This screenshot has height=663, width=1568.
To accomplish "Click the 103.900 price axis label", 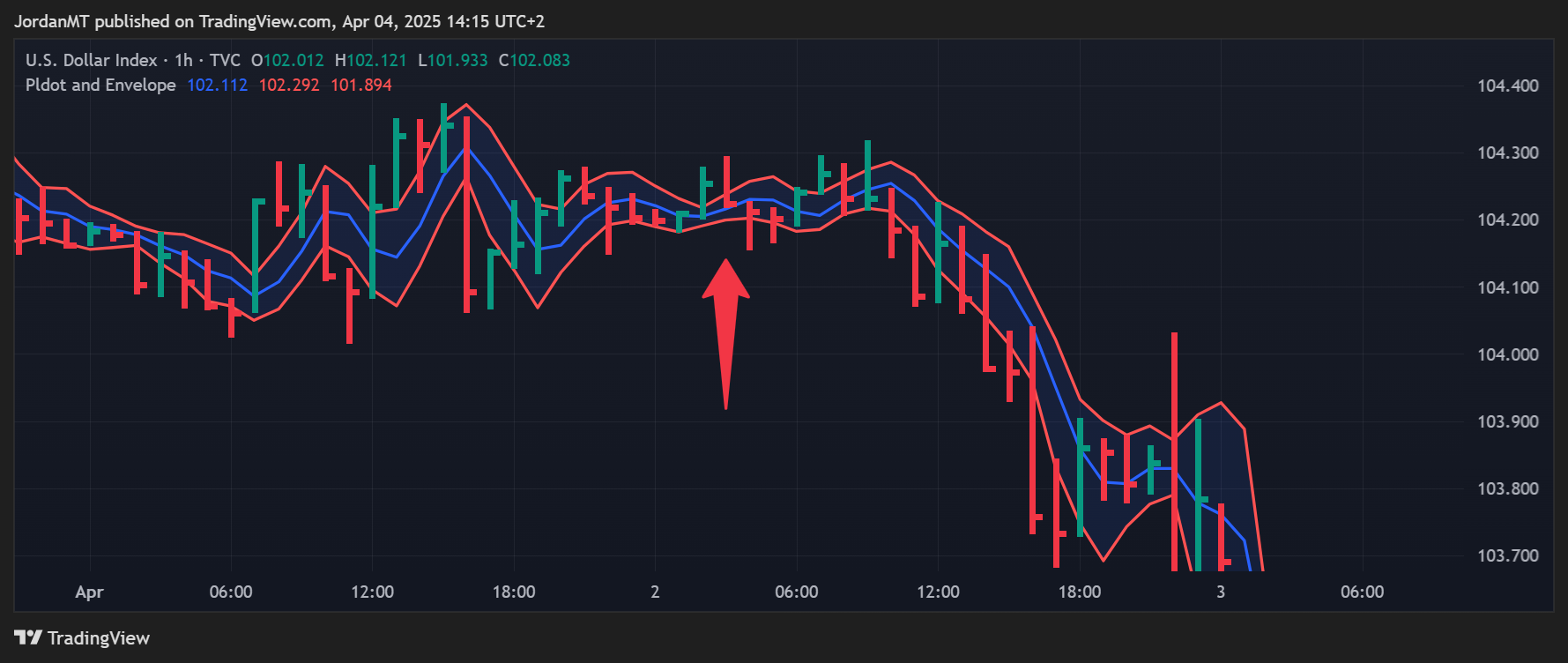I will coord(1508,421).
